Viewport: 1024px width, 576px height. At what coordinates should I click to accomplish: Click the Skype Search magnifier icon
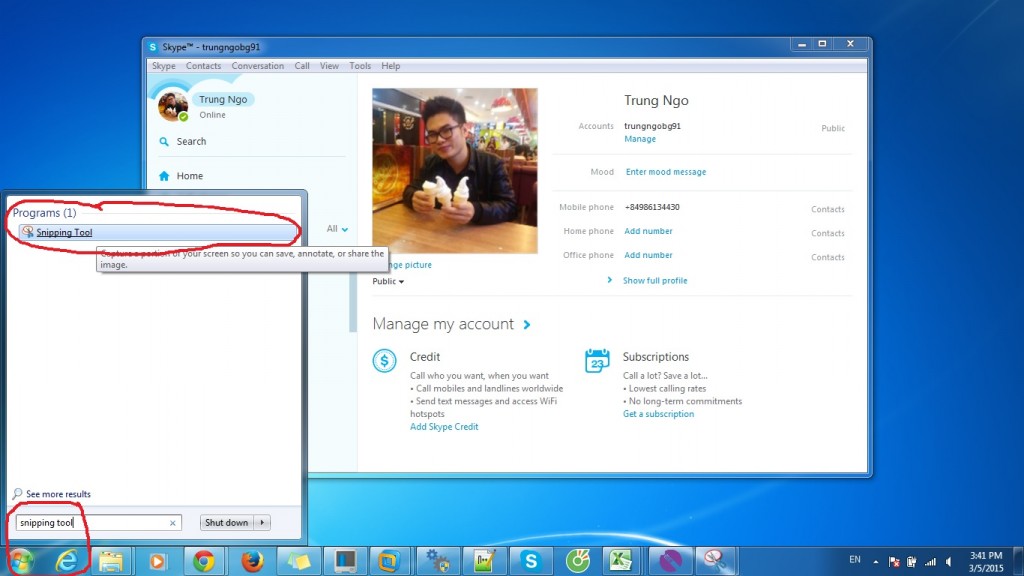pos(164,141)
